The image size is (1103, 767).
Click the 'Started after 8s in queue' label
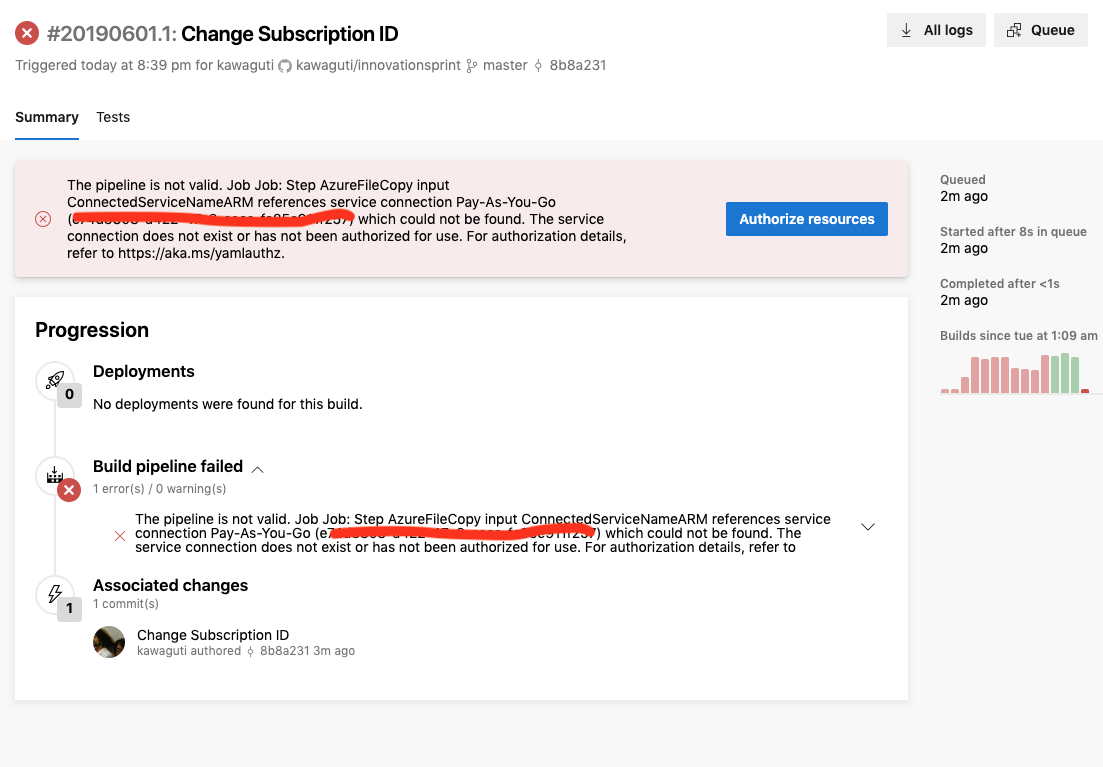1013,232
